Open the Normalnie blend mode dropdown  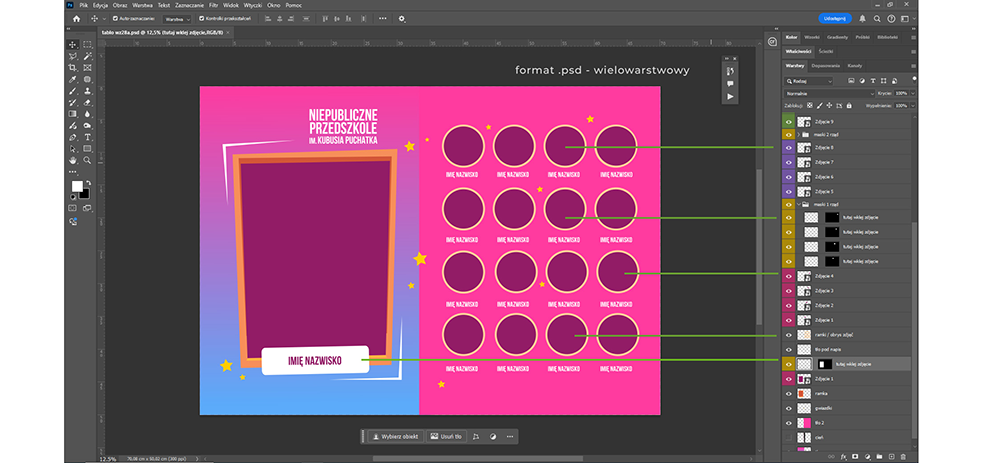coord(830,93)
